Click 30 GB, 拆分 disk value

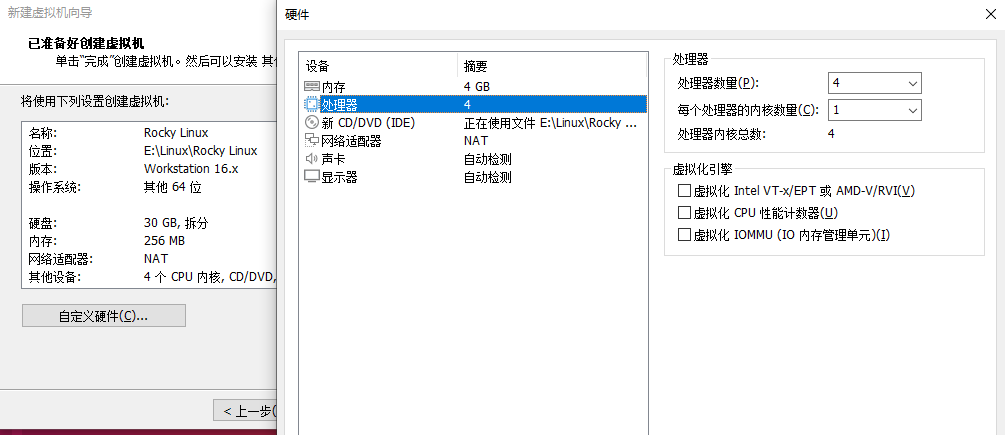[x=176, y=224]
